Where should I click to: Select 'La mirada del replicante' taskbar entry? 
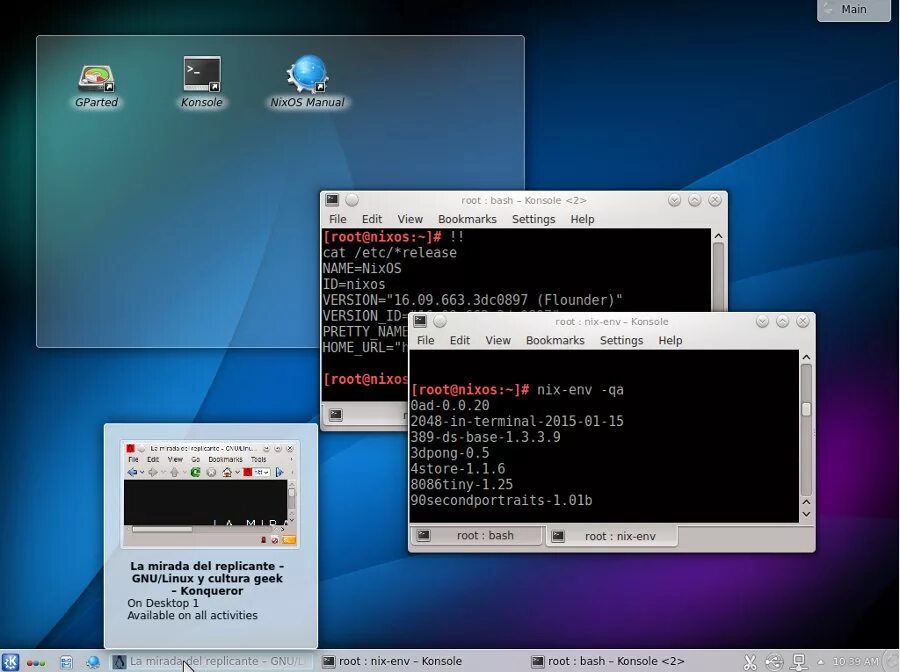pos(212,662)
